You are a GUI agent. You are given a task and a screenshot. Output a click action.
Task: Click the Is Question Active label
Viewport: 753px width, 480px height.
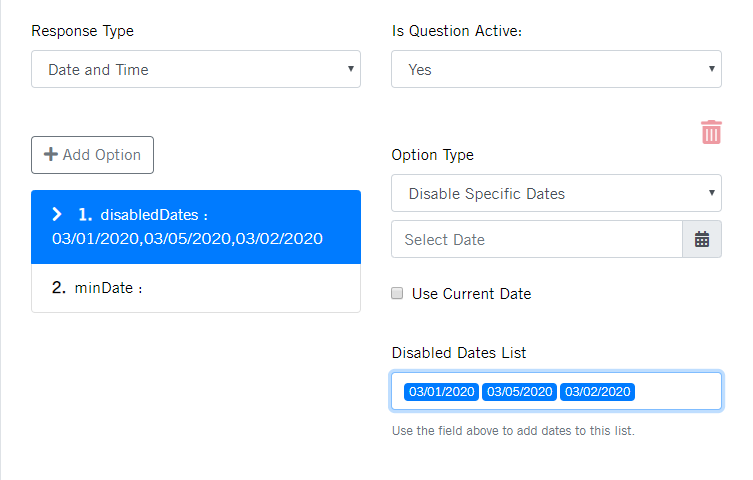[x=457, y=31]
